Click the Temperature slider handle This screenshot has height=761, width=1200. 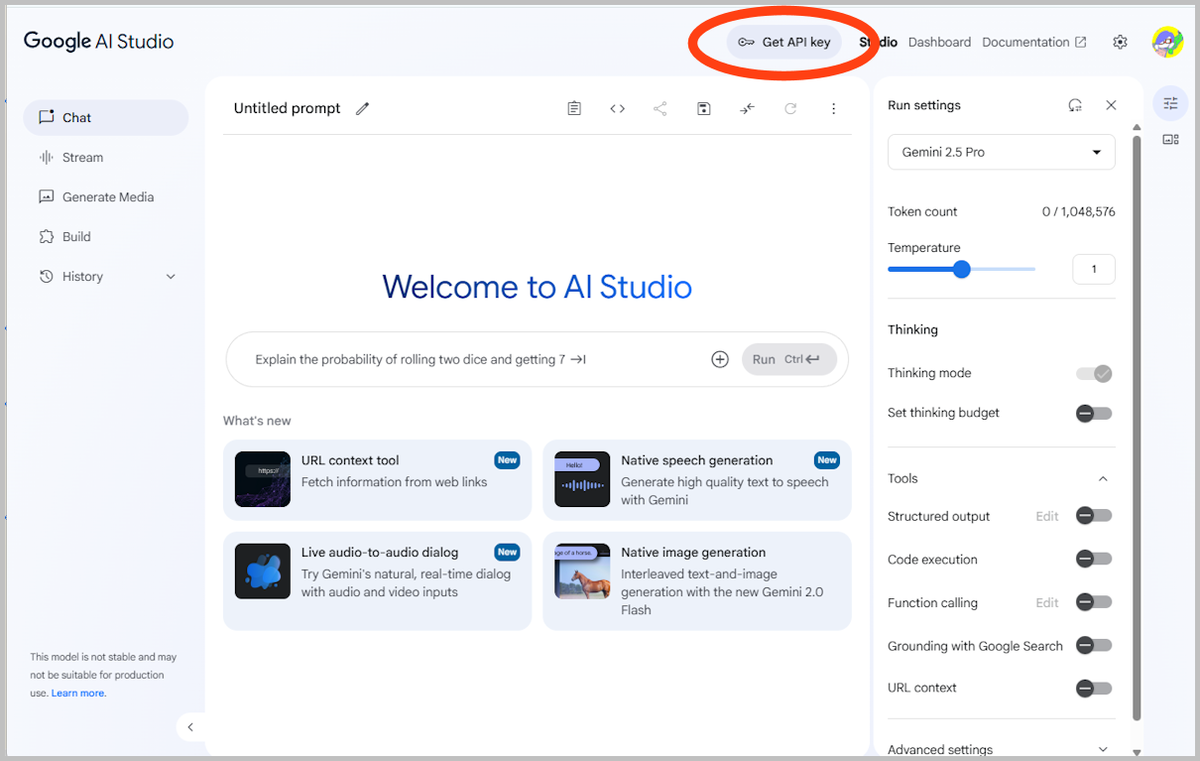tap(961, 269)
